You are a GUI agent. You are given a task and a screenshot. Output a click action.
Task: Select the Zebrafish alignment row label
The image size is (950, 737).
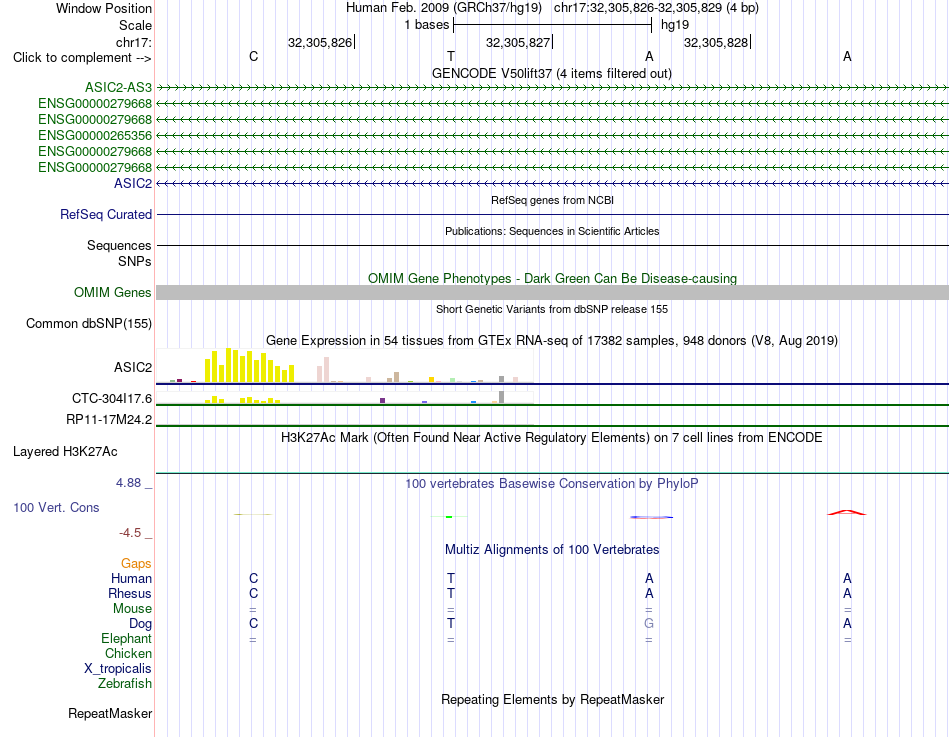[125, 684]
